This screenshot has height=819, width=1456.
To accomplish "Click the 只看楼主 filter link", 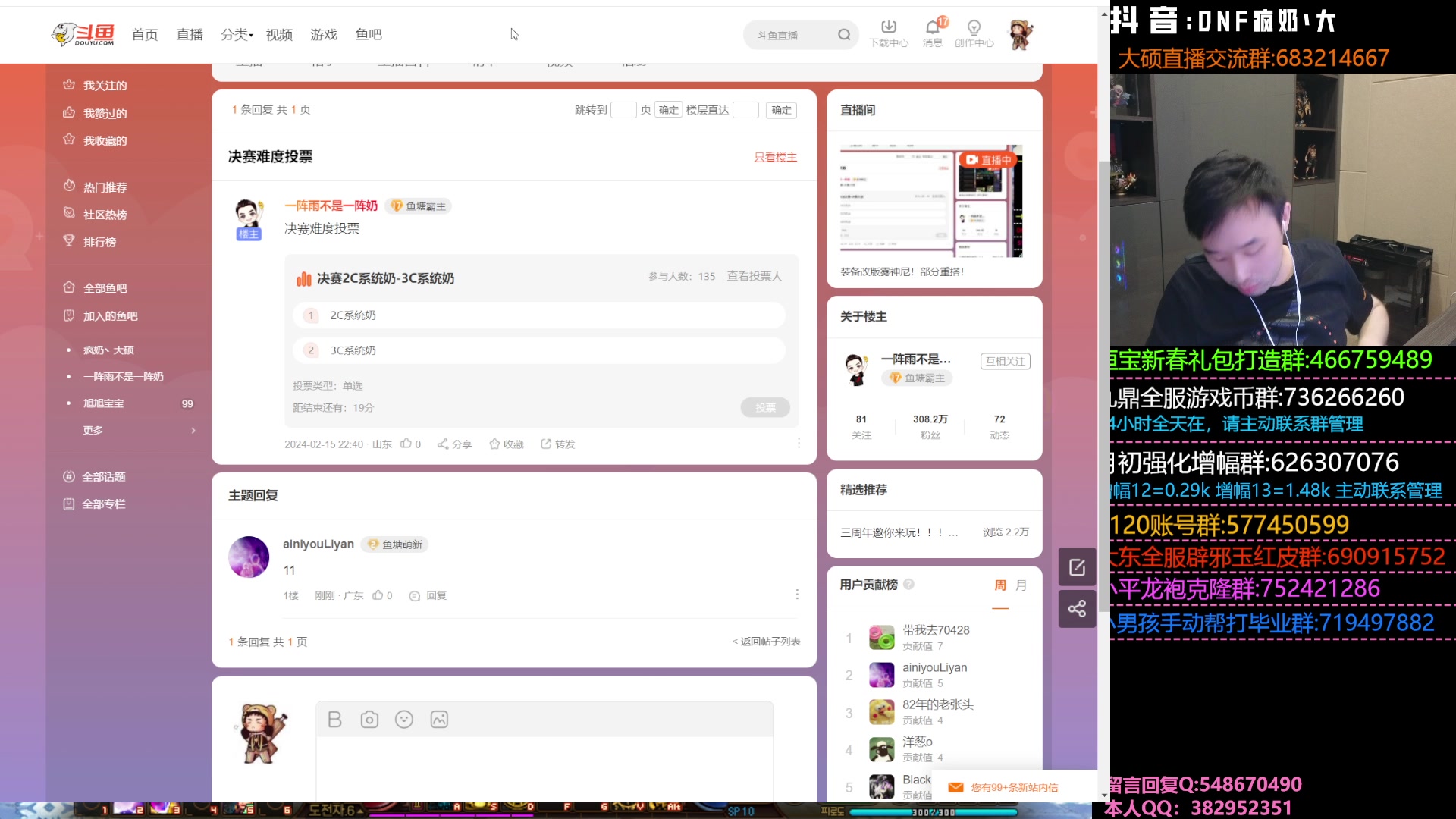I will pyautogui.click(x=775, y=157).
